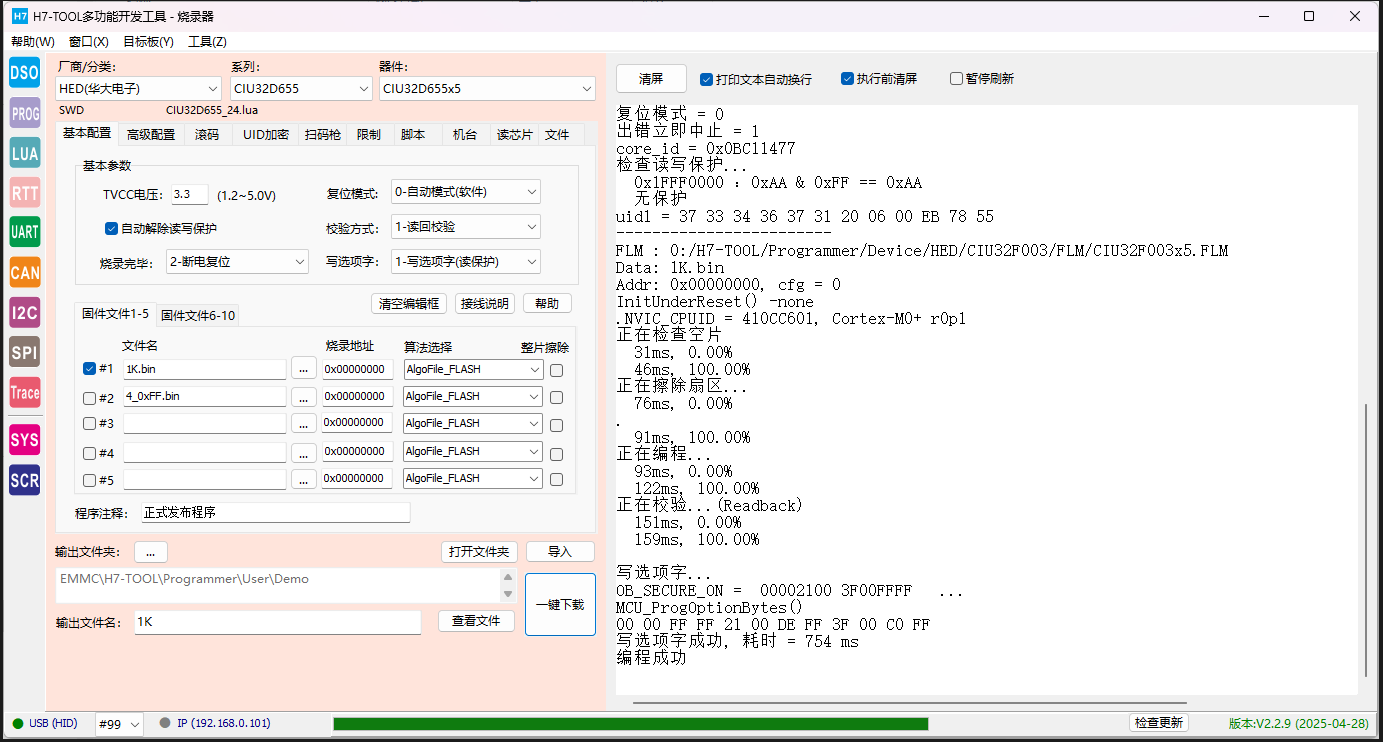Click the USB (HID) green status indicator
1383x742 pixels.
tap(18, 723)
